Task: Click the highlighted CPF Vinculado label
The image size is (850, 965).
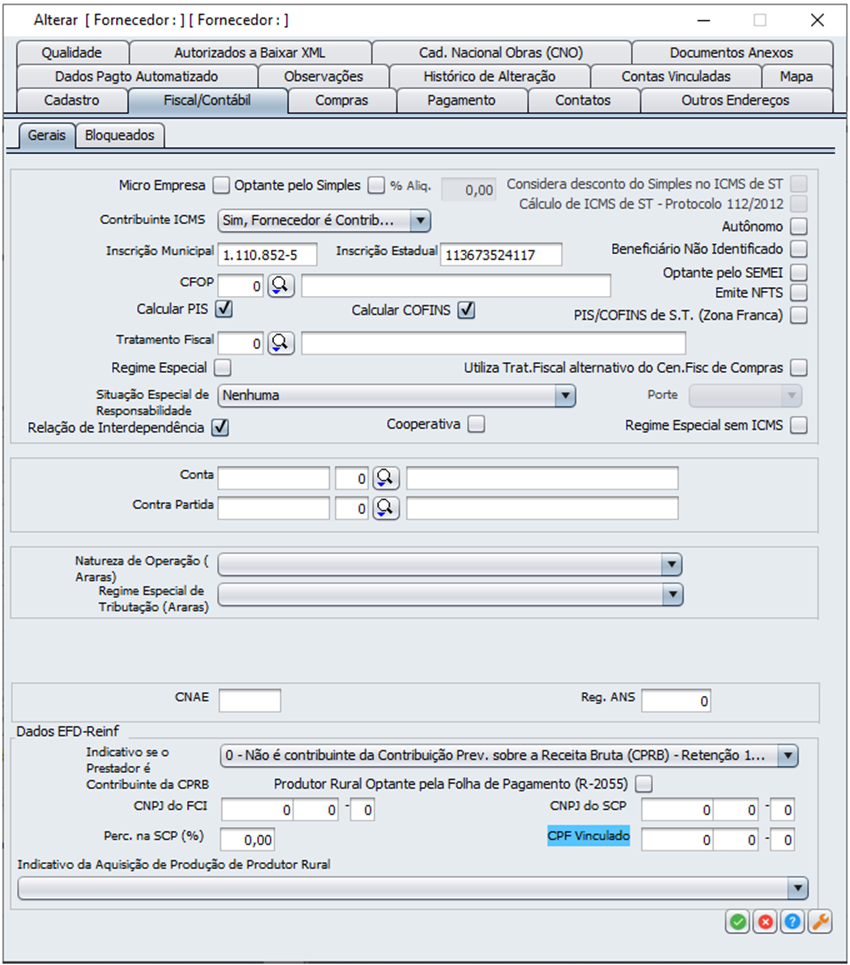Action: click(588, 836)
